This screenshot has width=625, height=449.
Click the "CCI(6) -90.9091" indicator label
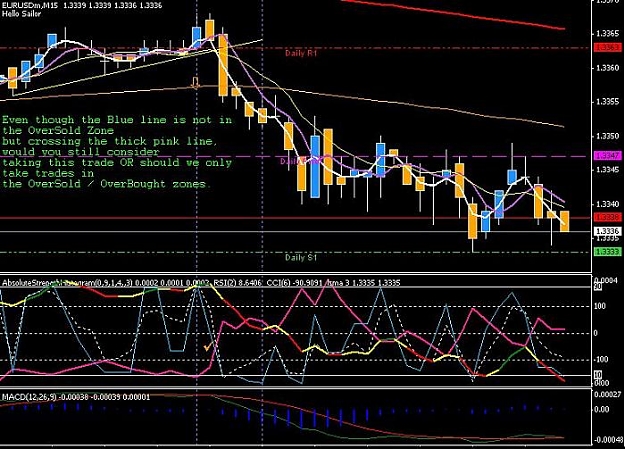[295, 283]
